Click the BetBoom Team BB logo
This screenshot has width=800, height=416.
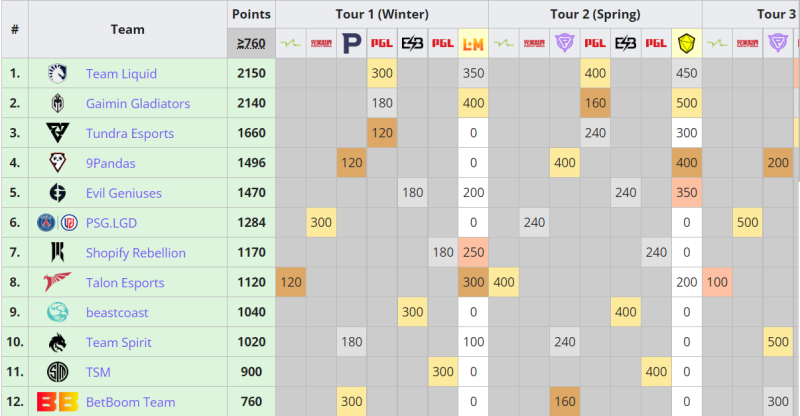[57, 402]
